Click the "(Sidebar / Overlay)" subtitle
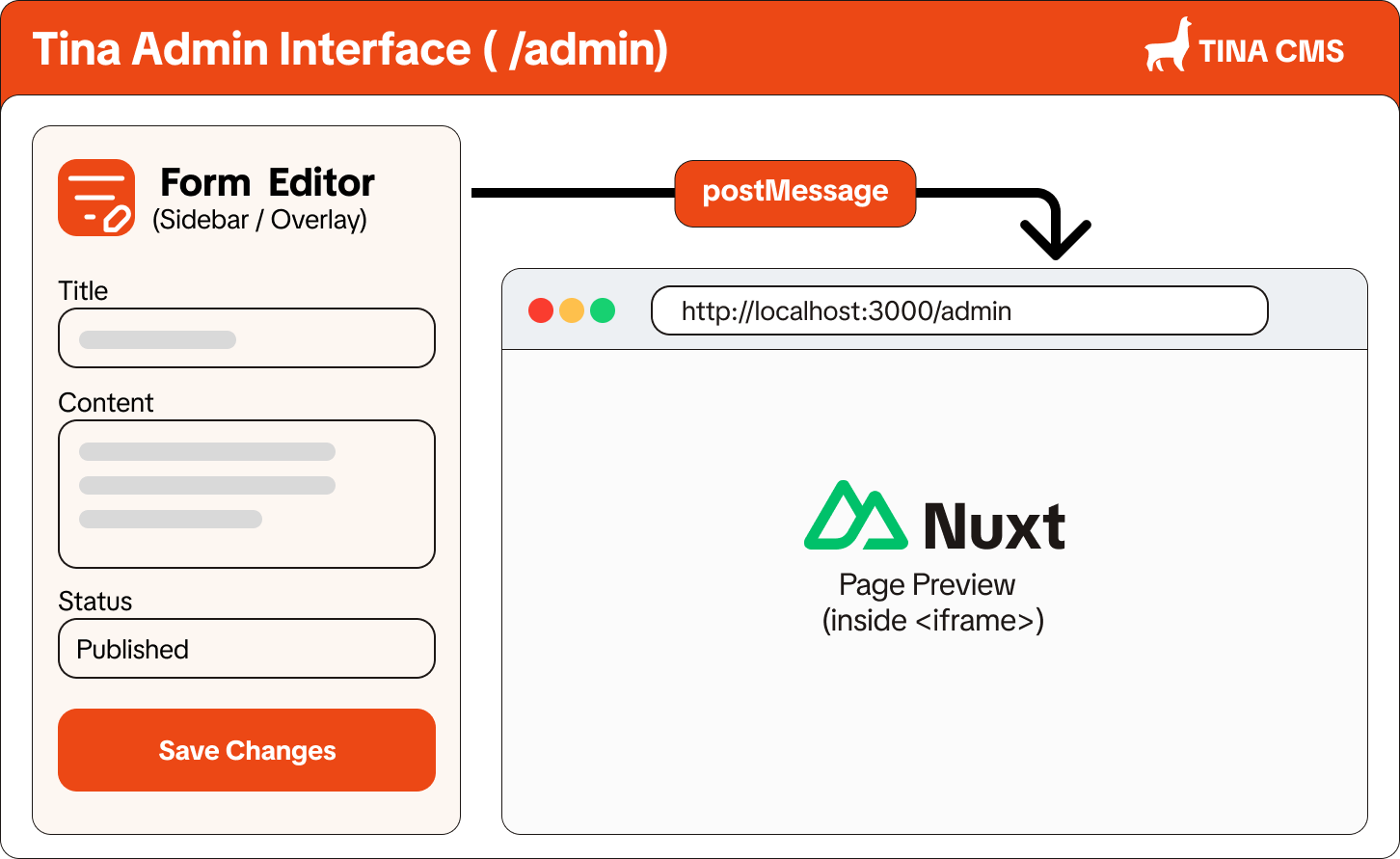 [x=260, y=220]
